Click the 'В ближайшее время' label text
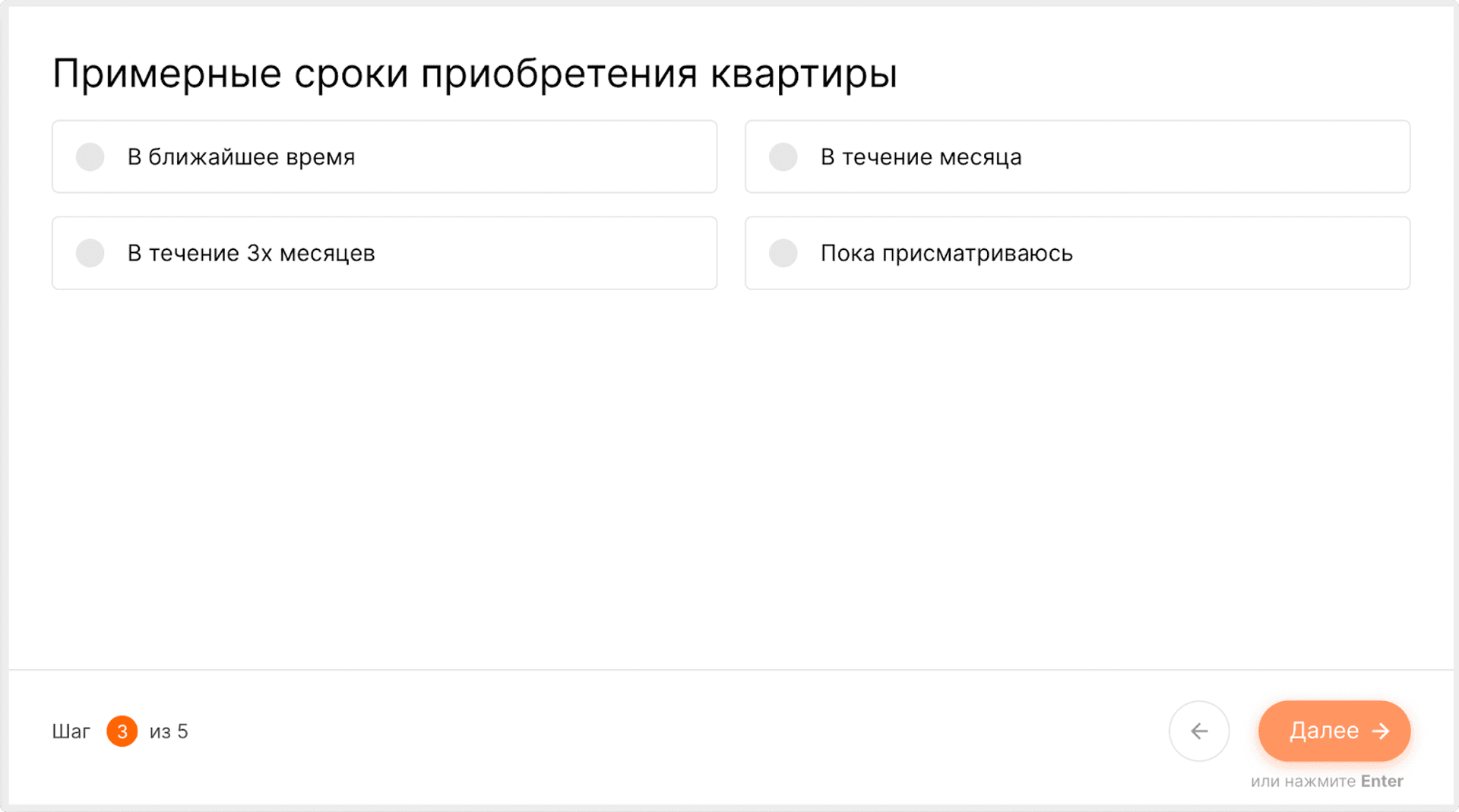 pyautogui.click(x=241, y=157)
